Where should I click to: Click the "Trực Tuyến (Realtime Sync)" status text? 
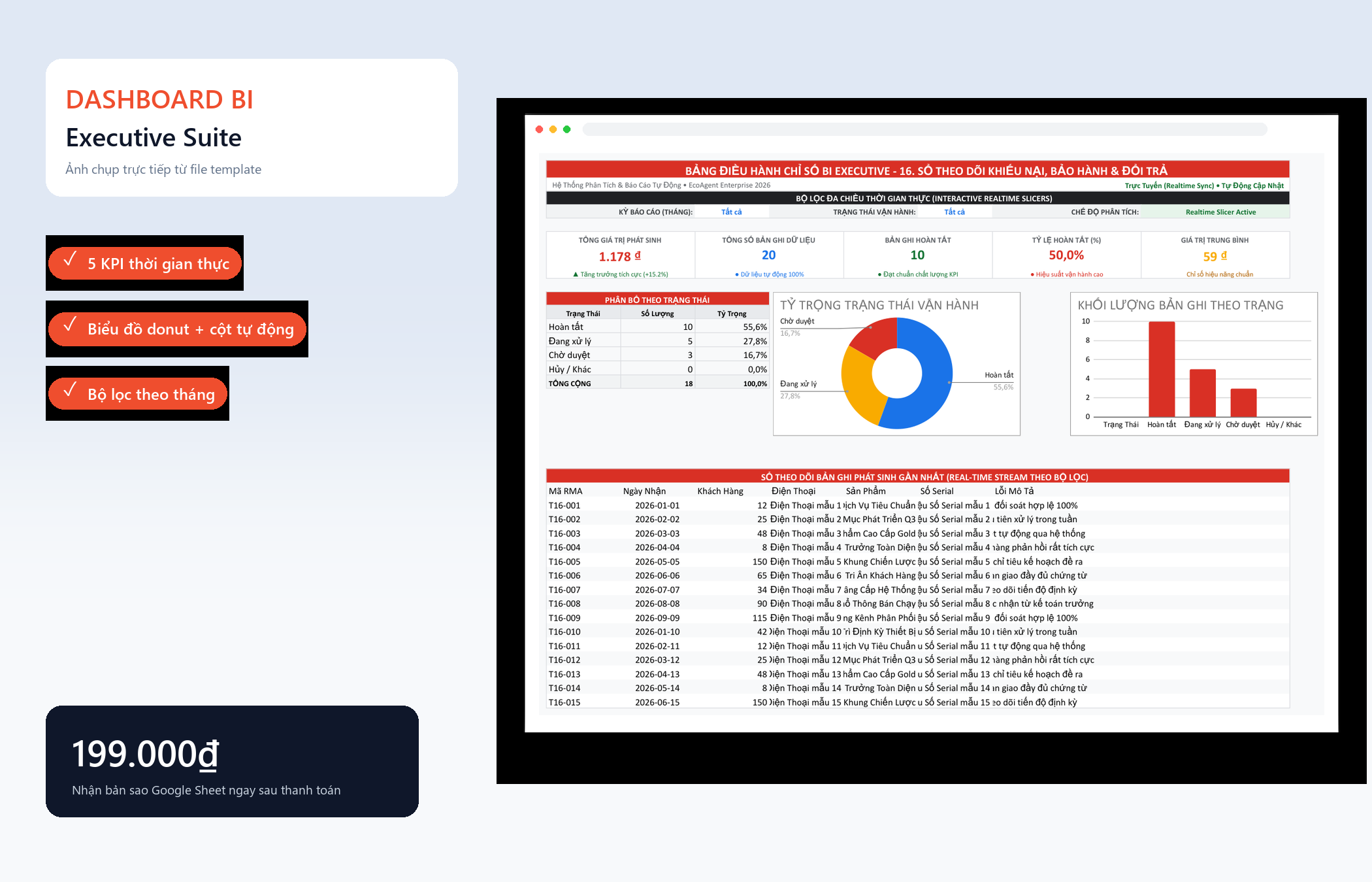coord(1169,186)
